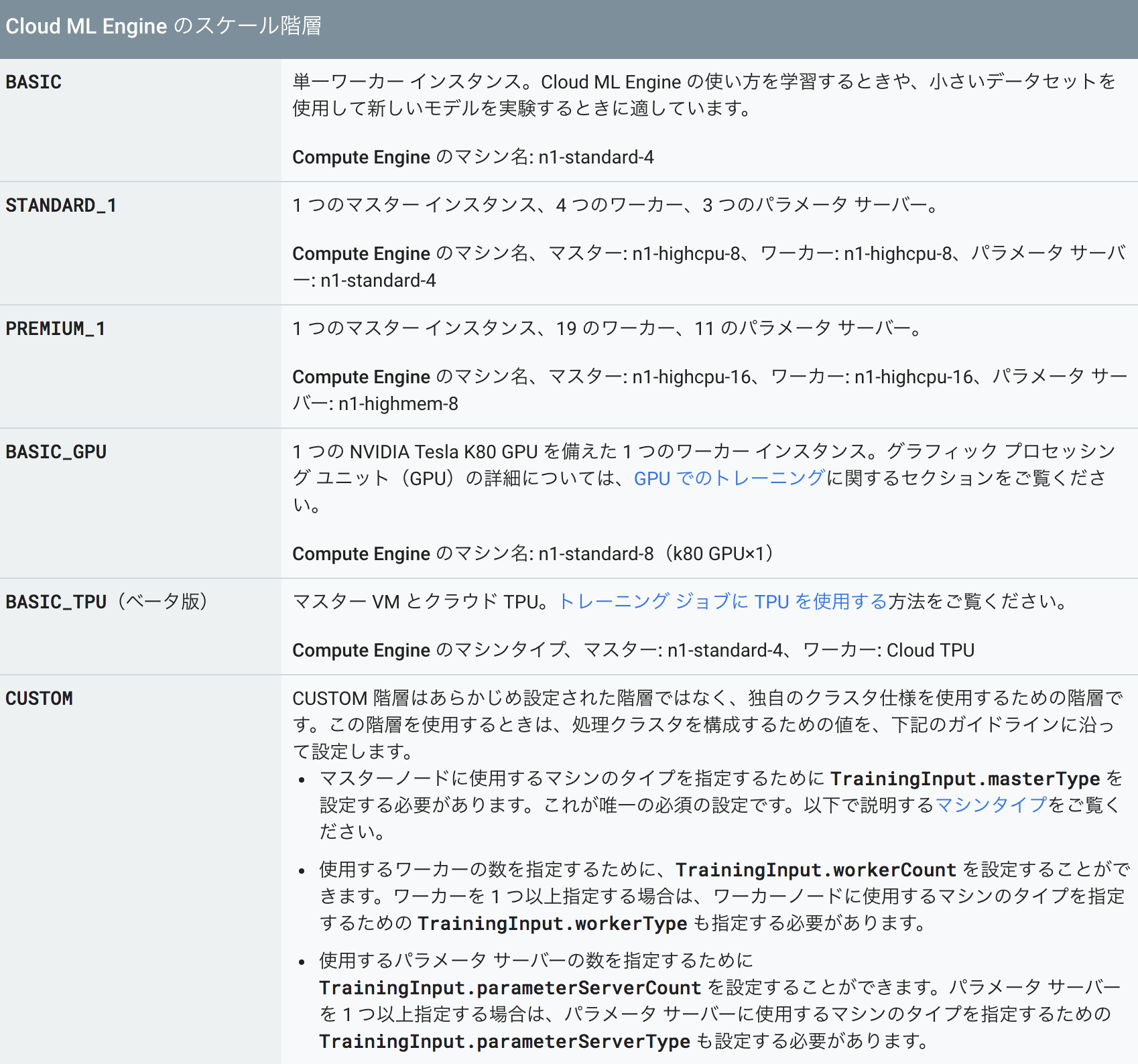Open the "GPU でのトレーニング" link
1138x1064 pixels.
click(729, 478)
